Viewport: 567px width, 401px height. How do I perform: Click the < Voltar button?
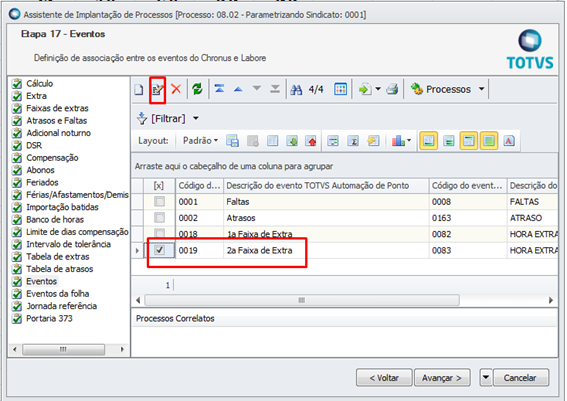coord(384,378)
